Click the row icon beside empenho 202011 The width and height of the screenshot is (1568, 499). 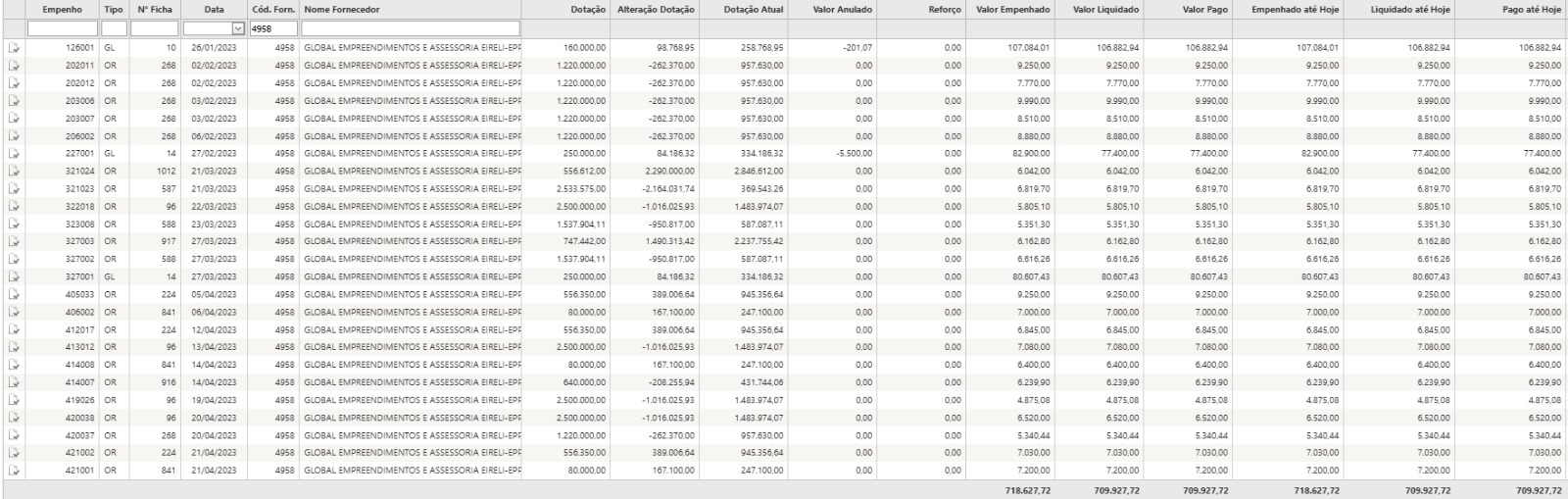(x=14, y=65)
